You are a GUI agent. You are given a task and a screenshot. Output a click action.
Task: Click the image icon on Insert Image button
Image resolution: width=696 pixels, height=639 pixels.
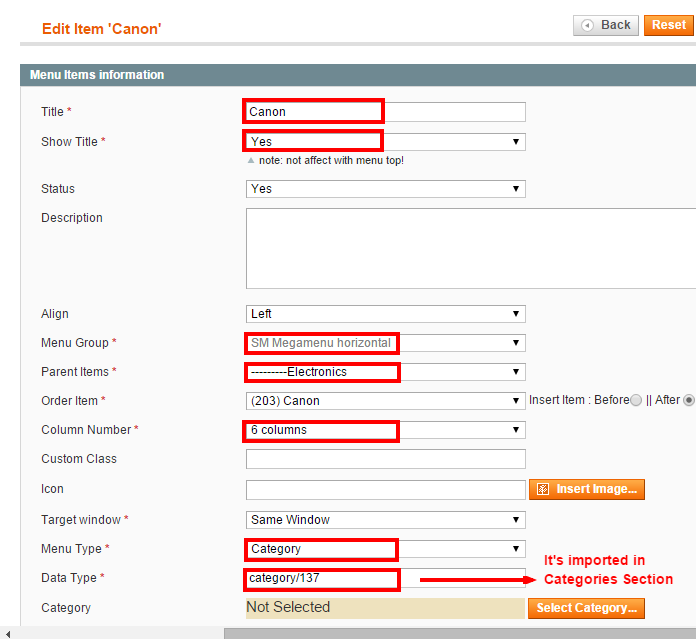[543, 489]
